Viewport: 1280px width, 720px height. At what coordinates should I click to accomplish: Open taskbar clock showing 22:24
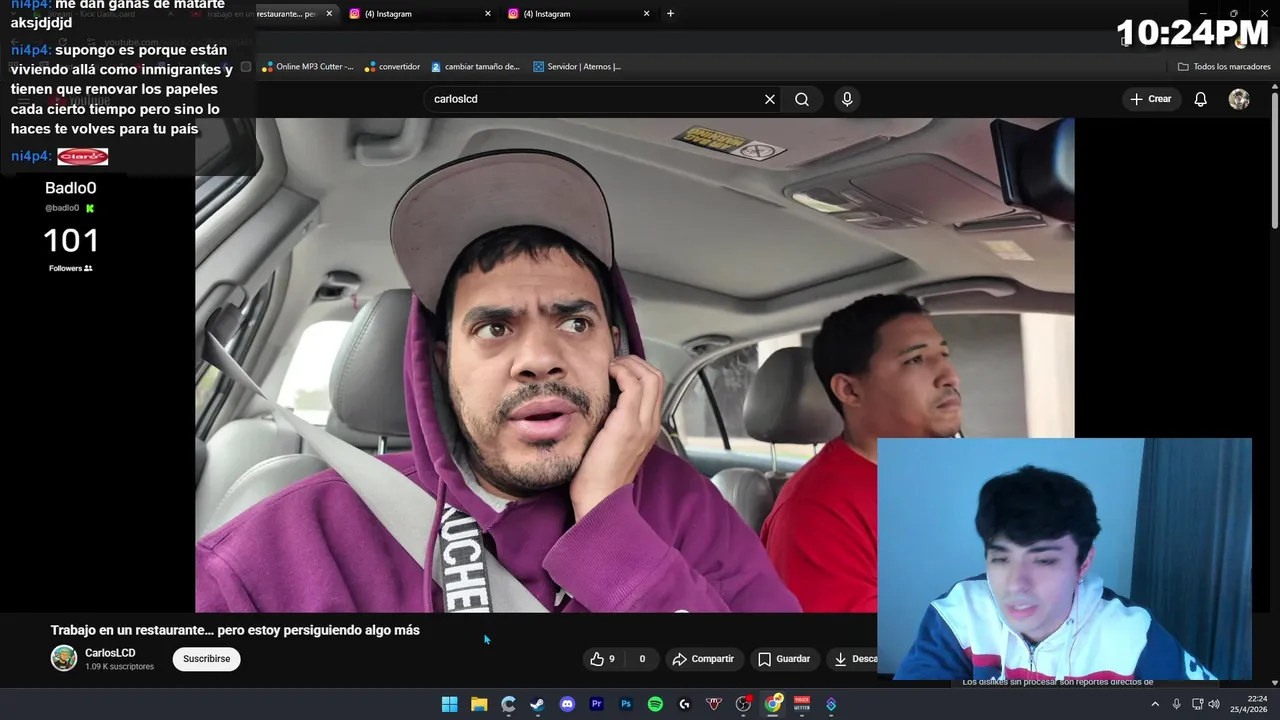click(1250, 704)
